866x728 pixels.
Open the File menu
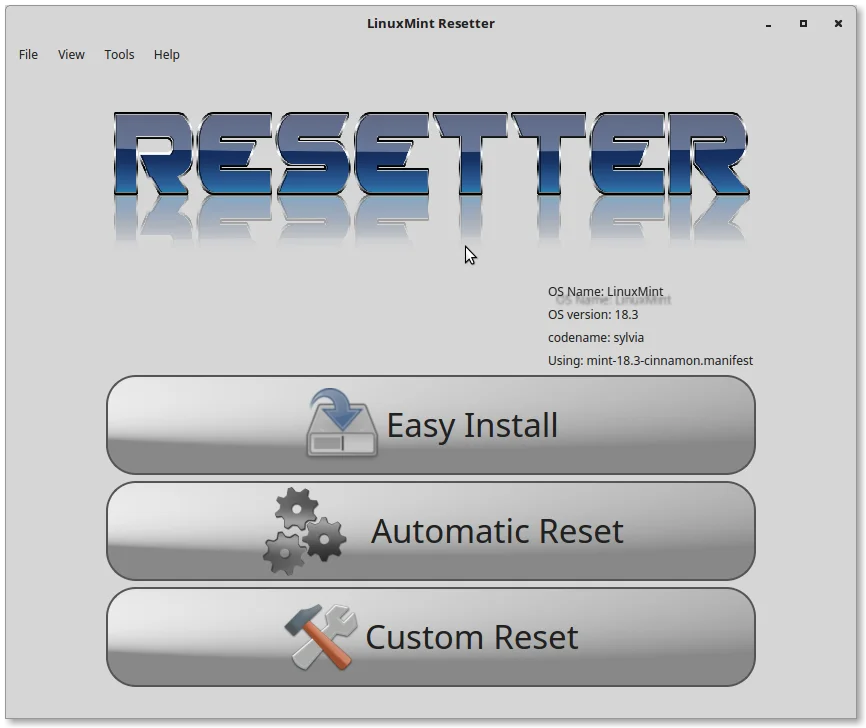[x=28, y=55]
